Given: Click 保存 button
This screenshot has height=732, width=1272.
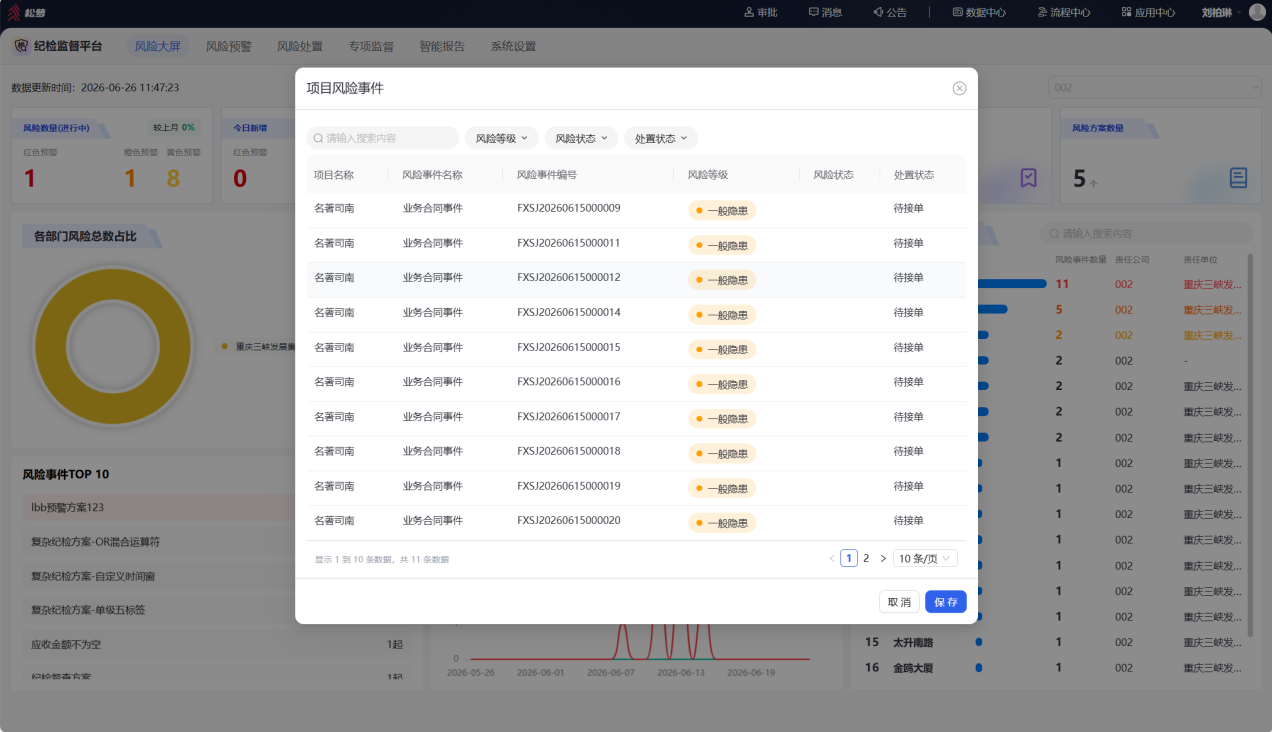Looking at the screenshot, I should pyautogui.click(x=946, y=602).
